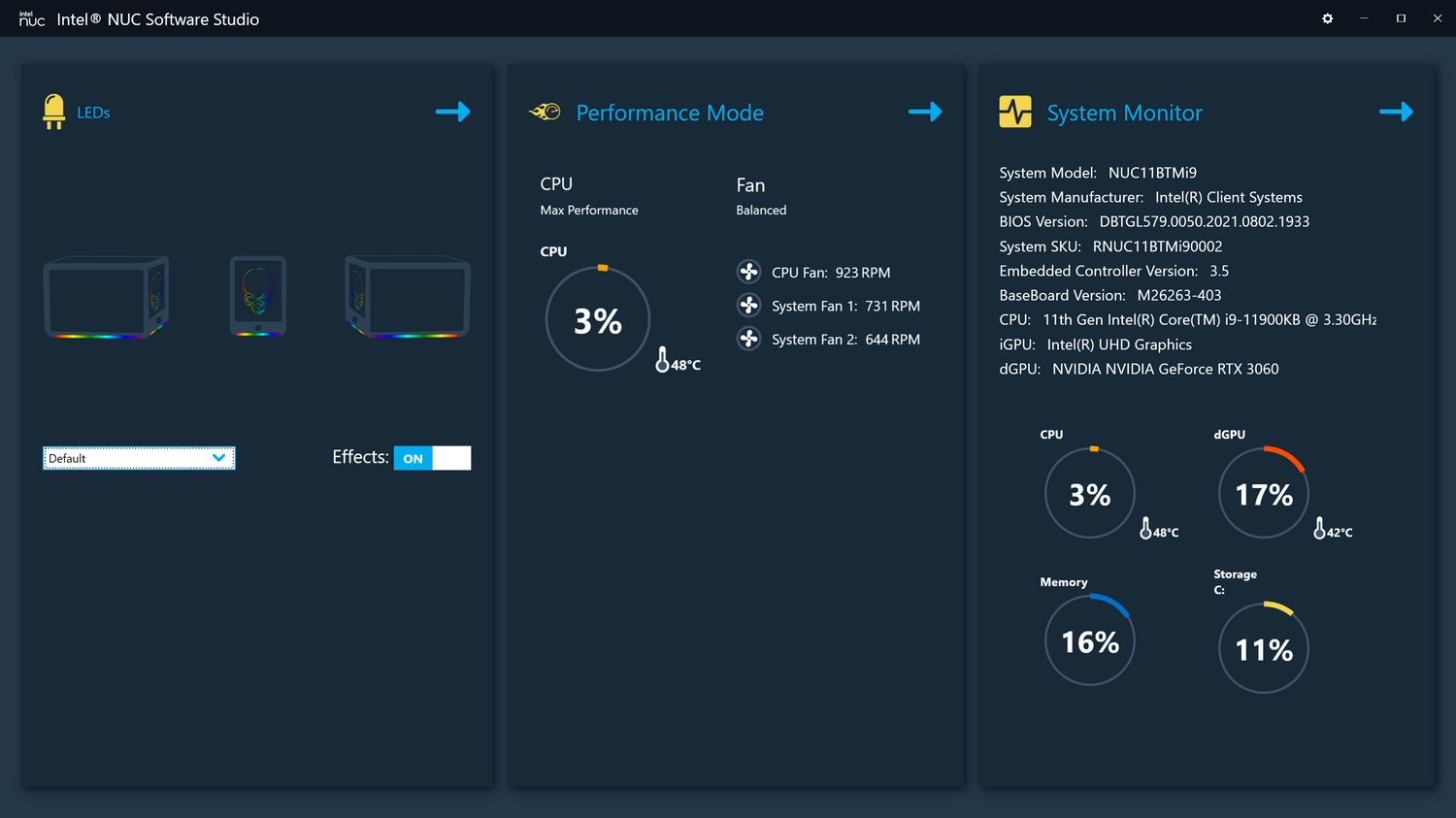Click the System Monitor title

click(x=1124, y=113)
